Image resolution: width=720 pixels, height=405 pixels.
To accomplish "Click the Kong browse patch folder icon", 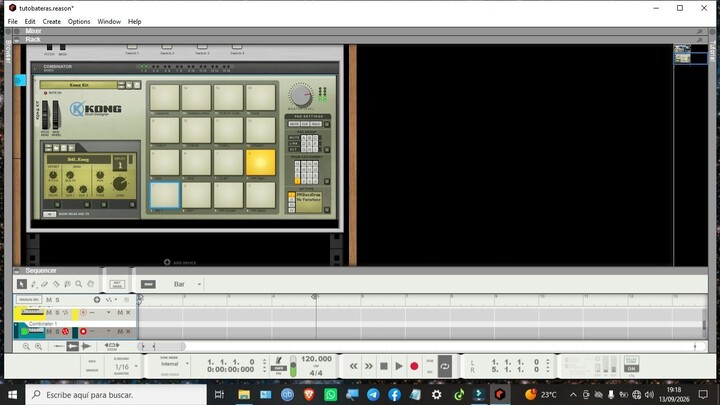I will tap(129, 85).
